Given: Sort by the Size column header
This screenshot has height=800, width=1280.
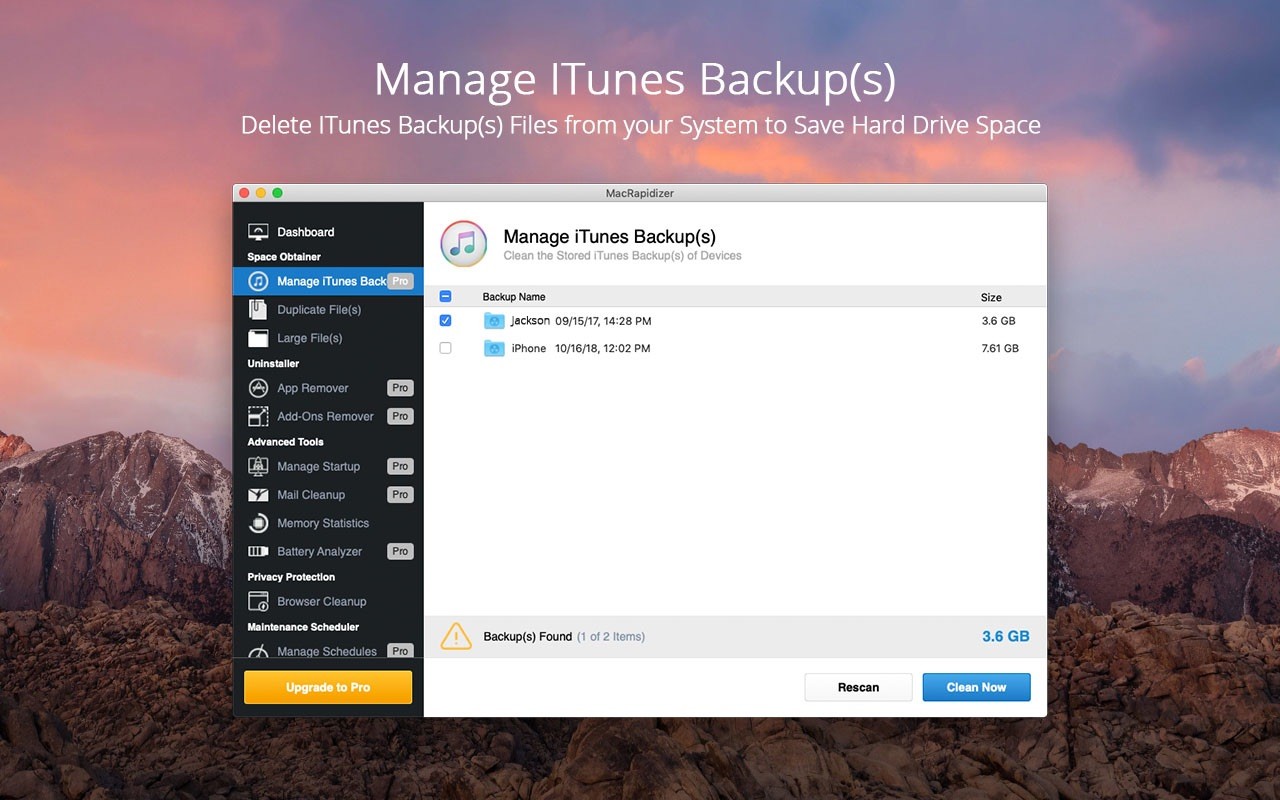Looking at the screenshot, I should (x=990, y=297).
